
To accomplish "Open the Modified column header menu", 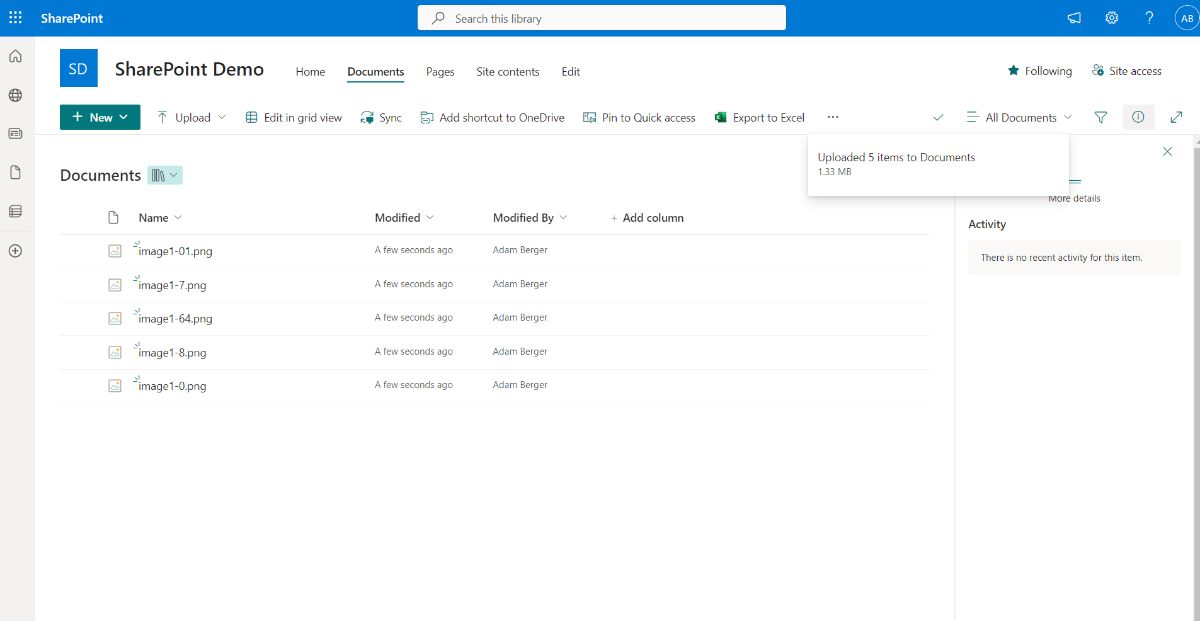I will [404, 217].
